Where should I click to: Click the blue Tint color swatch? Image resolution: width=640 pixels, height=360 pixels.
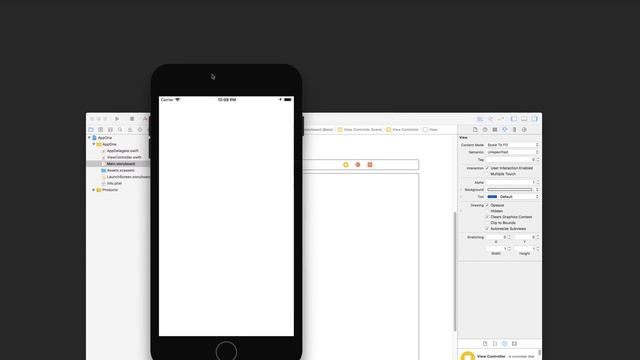(492, 197)
